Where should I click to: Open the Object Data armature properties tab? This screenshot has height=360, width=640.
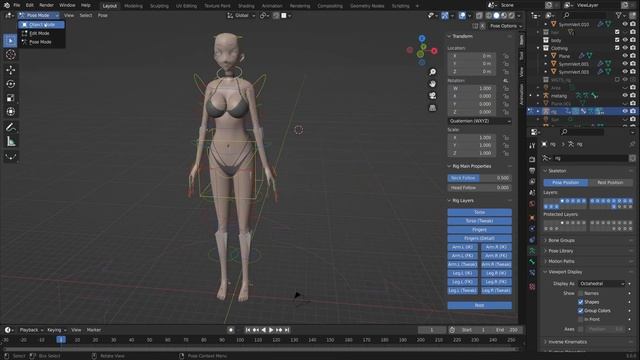pos(532,251)
